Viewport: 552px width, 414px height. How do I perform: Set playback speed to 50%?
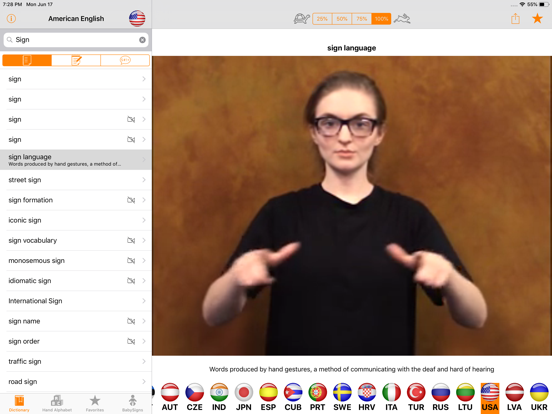[342, 19]
